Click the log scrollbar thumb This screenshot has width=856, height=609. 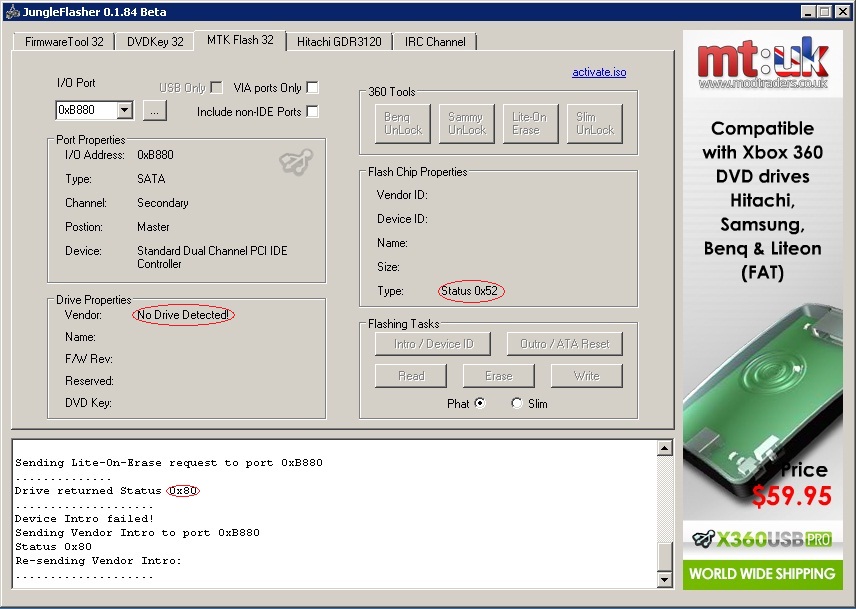664,557
